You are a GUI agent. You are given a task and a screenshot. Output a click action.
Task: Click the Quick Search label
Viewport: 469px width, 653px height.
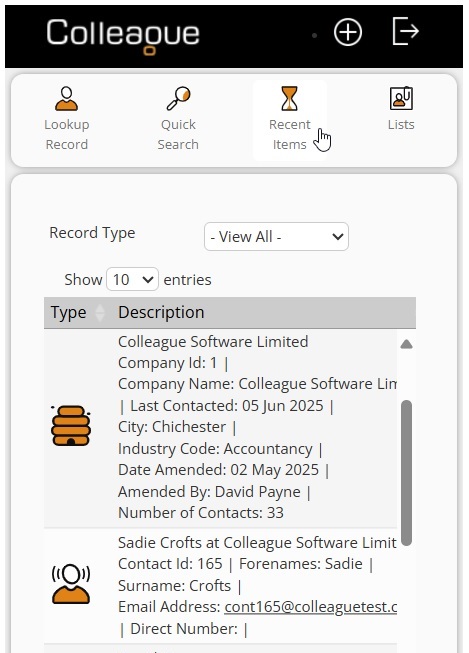(178, 135)
